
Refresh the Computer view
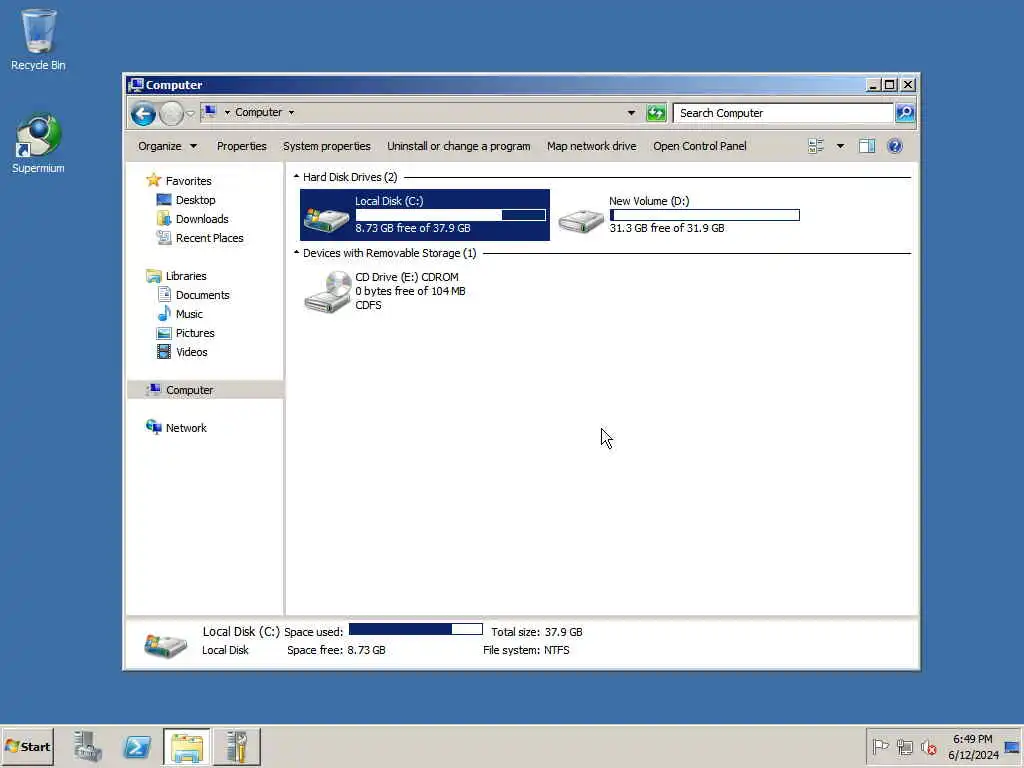click(656, 113)
